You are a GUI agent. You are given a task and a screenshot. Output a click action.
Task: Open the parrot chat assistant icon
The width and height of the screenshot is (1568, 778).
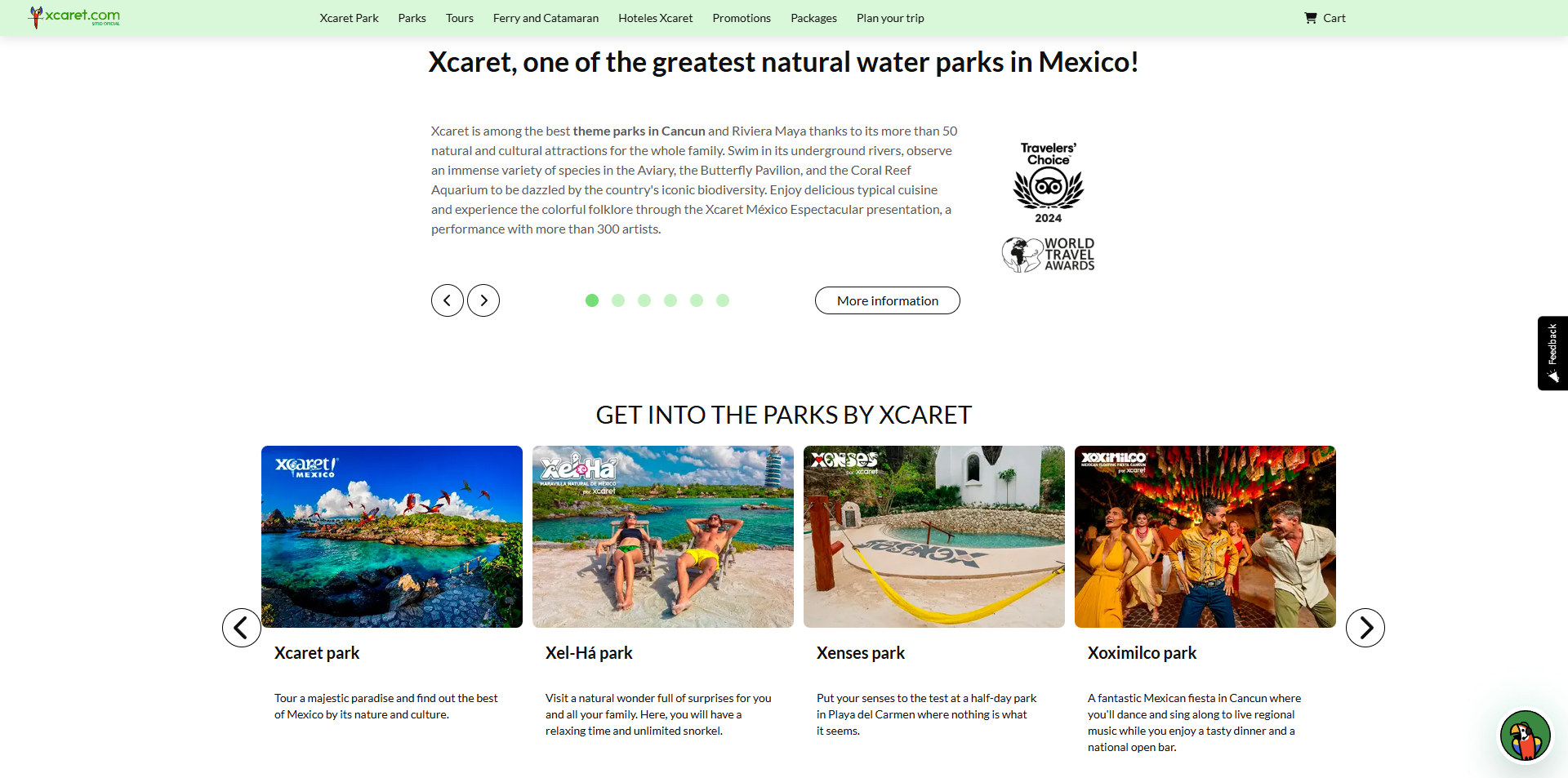[1525, 736]
